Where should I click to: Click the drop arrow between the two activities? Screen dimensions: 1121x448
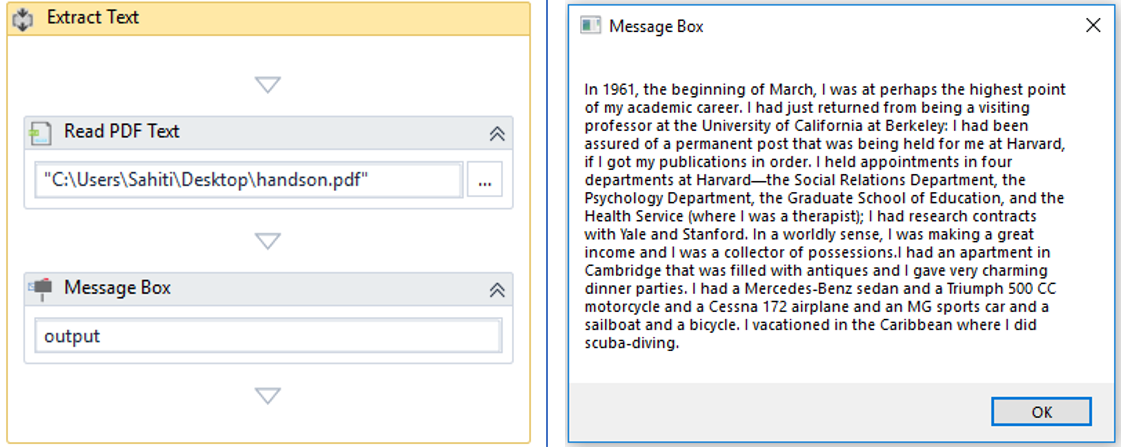[x=267, y=241]
